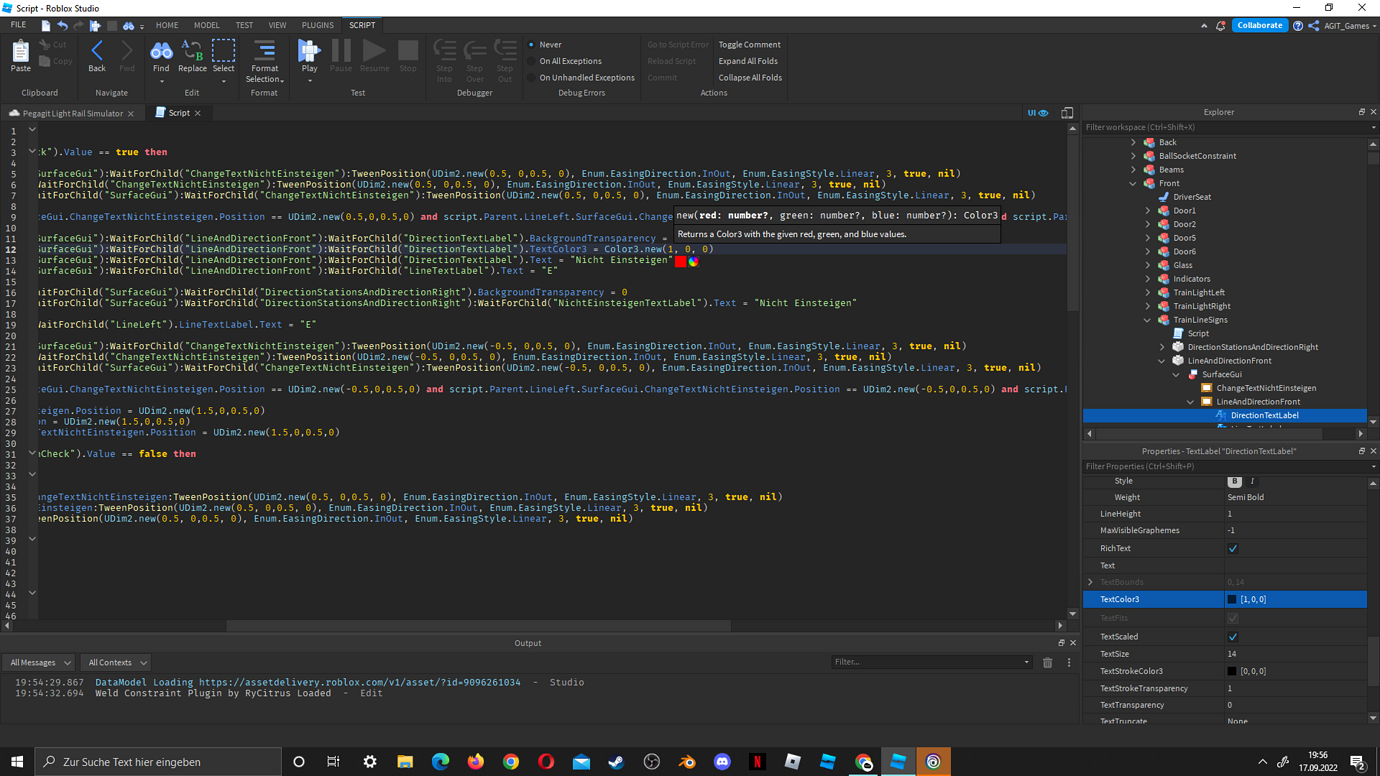Click the Stop test icon
Screen dimensions: 1380x776
coord(407,57)
